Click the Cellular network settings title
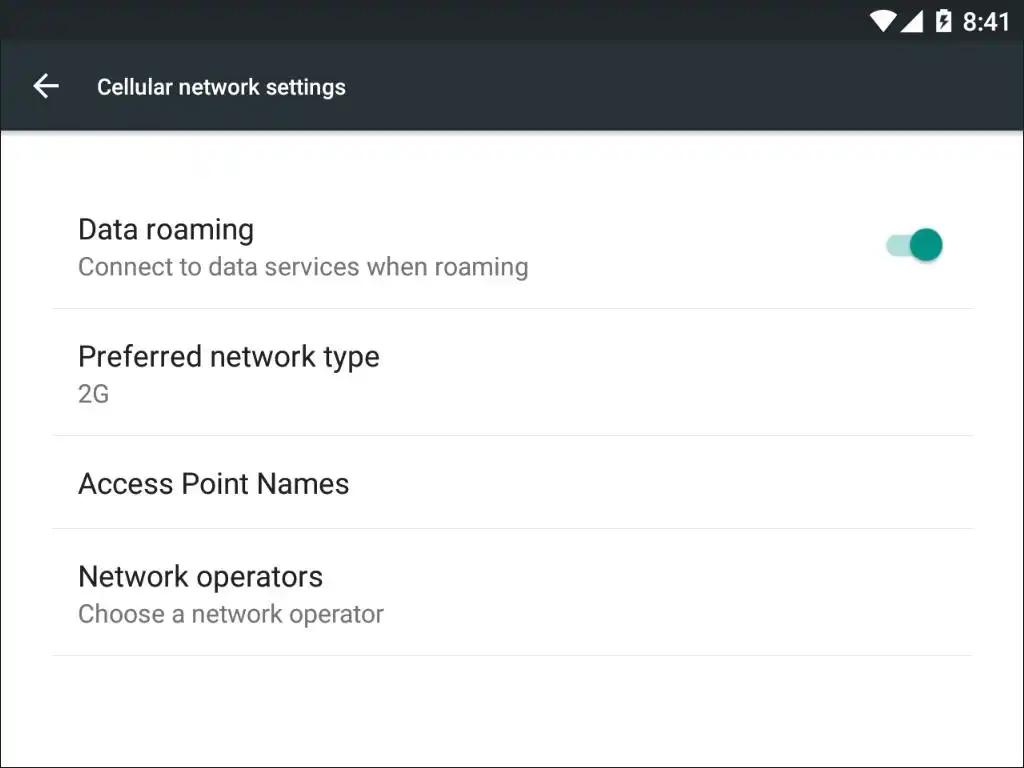1024x768 pixels. [x=221, y=87]
